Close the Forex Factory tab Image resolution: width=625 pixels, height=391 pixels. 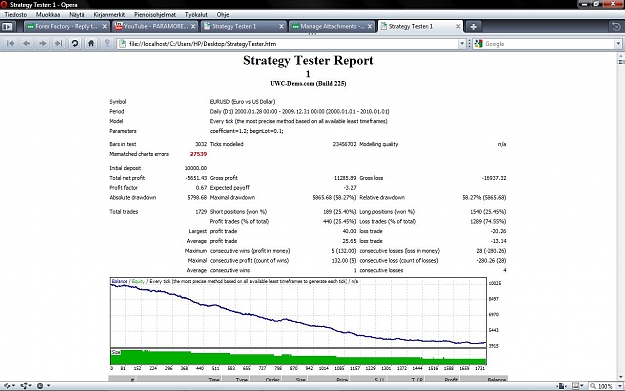tap(104, 26)
